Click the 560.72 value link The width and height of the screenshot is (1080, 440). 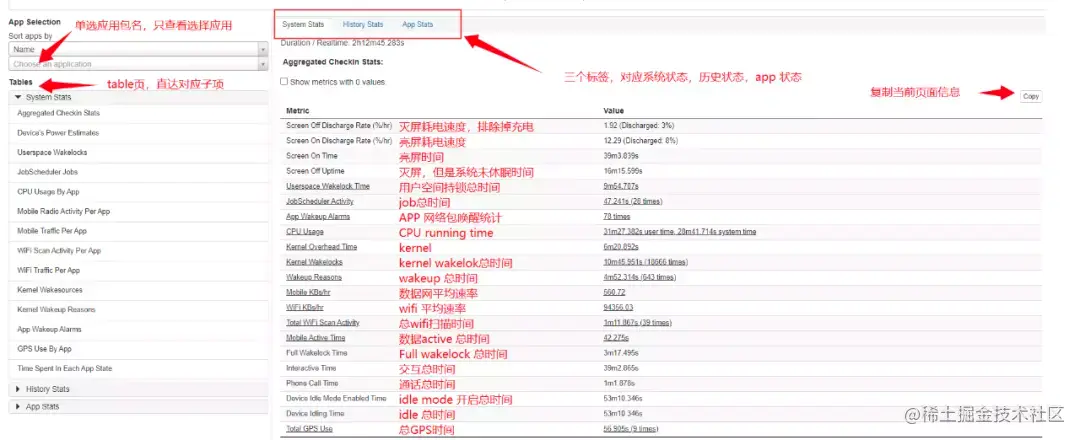pyautogui.click(x=614, y=292)
